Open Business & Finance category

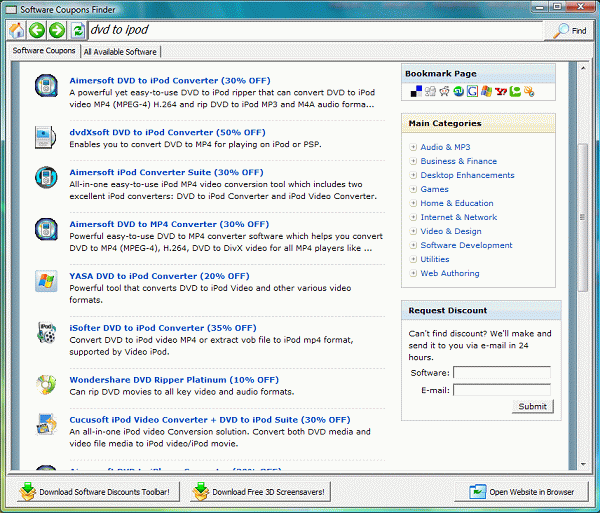pyautogui.click(x=458, y=161)
